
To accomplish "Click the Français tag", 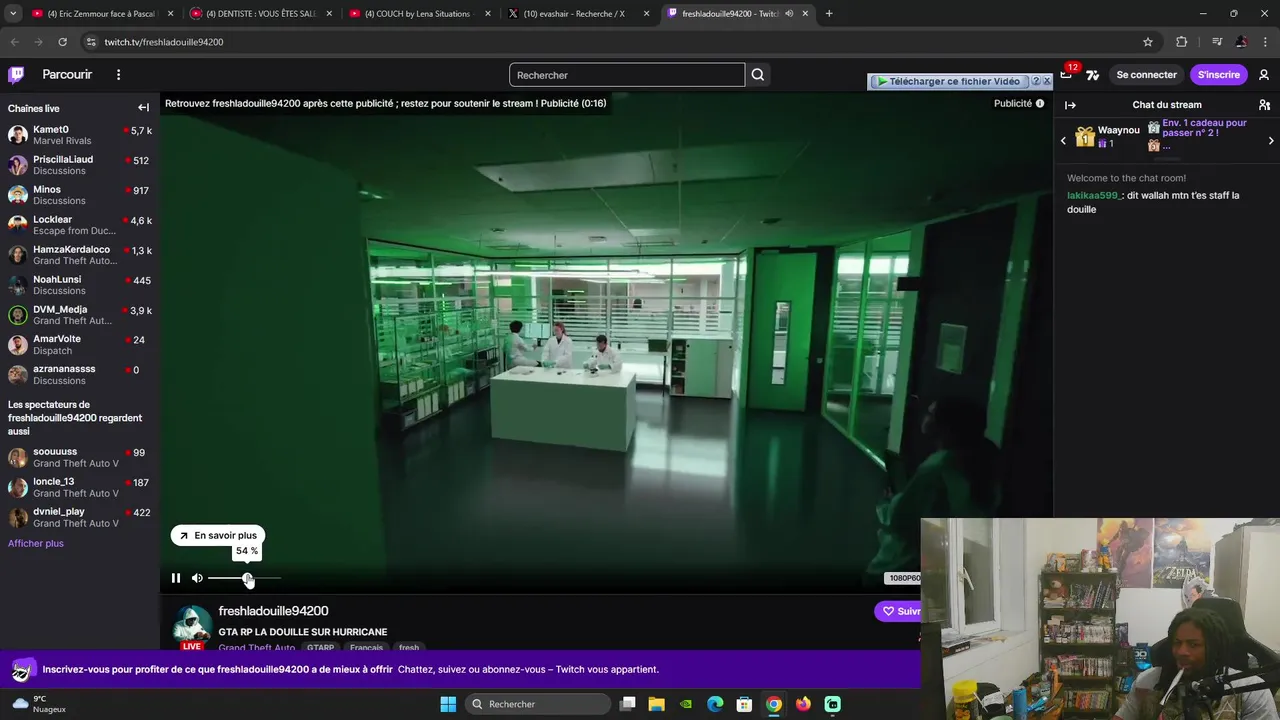I will pyautogui.click(x=366, y=647).
